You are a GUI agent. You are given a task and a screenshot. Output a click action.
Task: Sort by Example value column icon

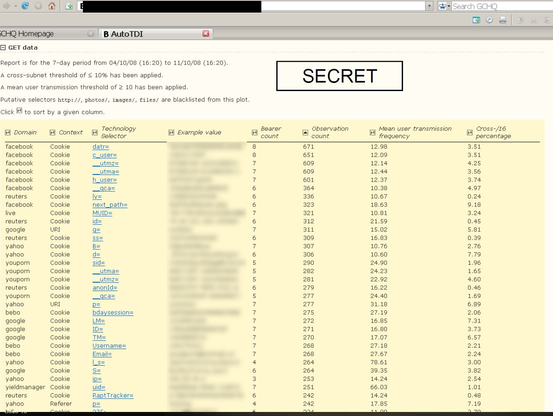[171, 132]
